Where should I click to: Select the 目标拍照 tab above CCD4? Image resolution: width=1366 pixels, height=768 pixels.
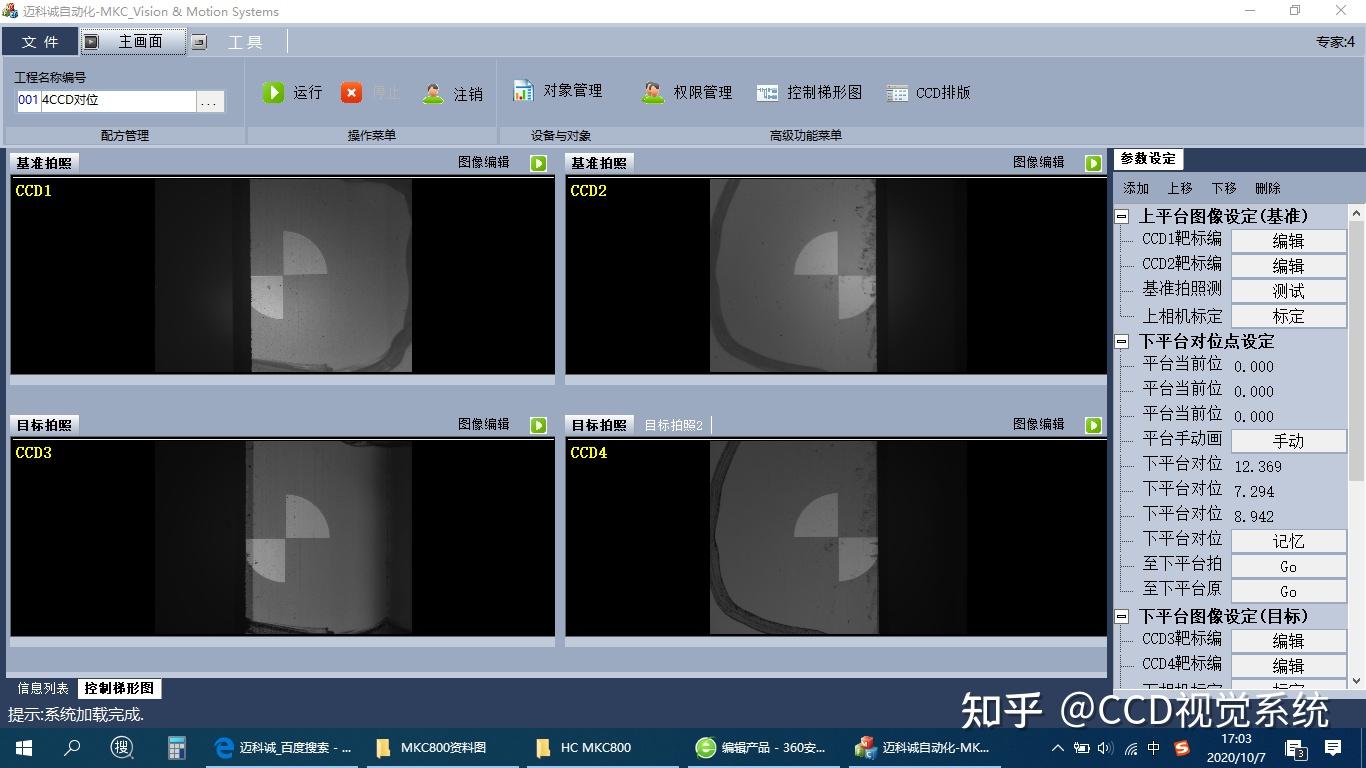click(599, 425)
